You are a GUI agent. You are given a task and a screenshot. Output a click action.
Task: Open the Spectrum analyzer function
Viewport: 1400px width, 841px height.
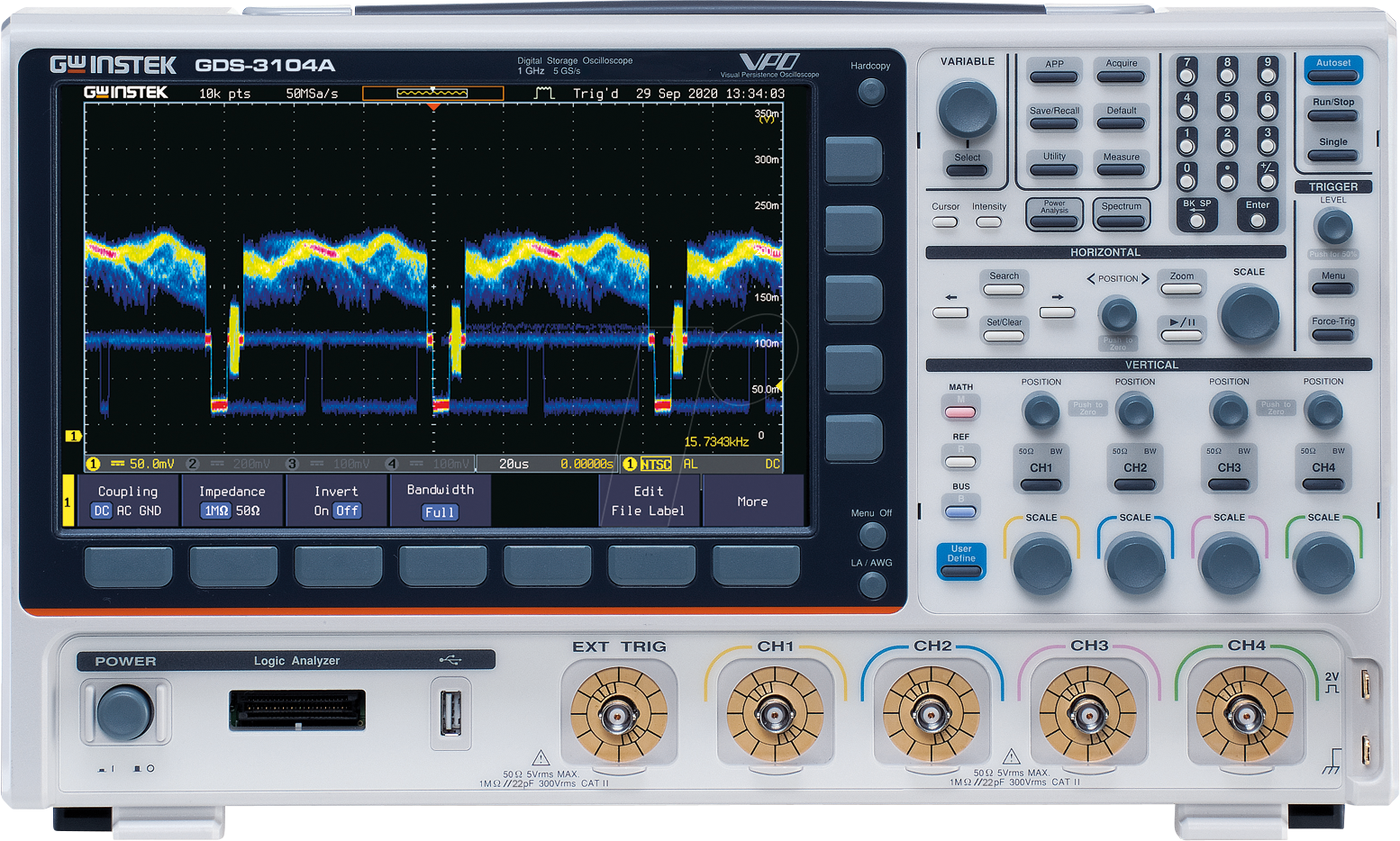1121,214
